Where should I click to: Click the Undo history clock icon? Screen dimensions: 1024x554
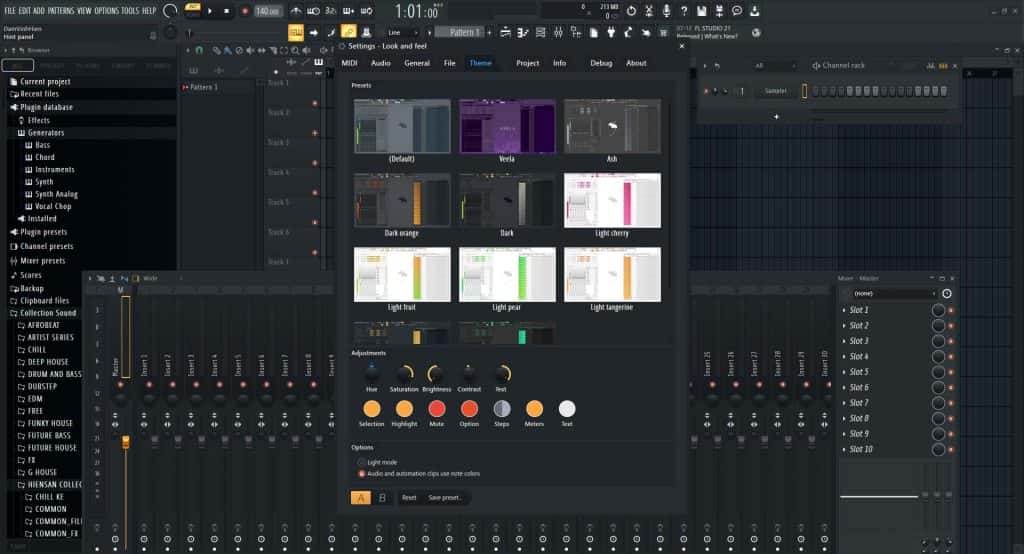[631, 11]
